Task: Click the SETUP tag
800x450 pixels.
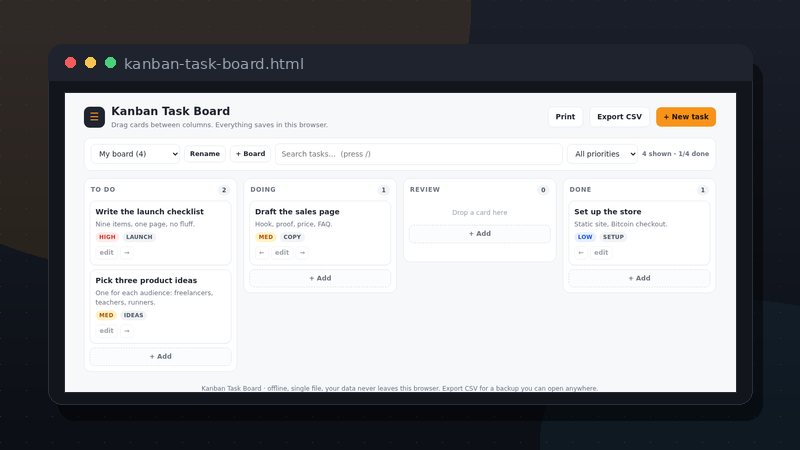Action: 613,237
